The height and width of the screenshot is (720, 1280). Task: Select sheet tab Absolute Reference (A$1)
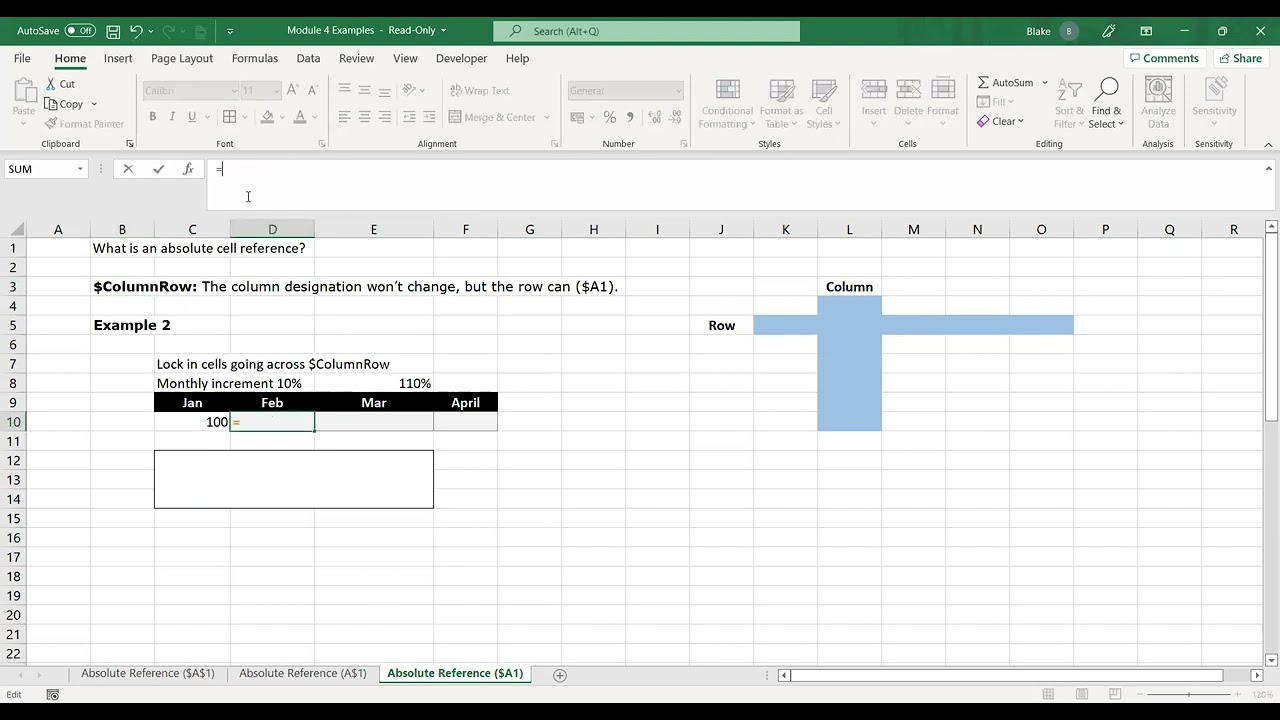(x=303, y=674)
